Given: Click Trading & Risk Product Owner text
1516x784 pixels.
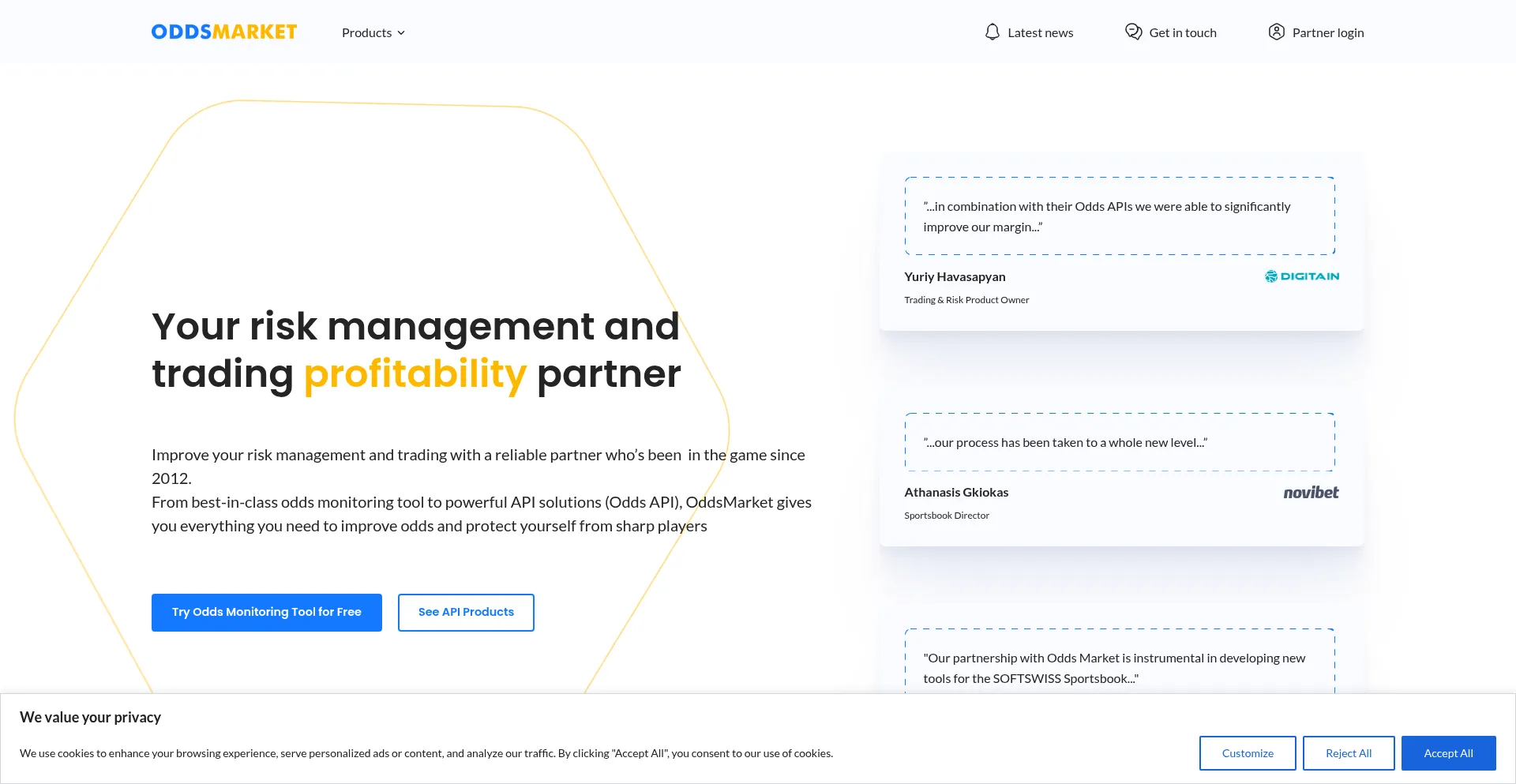Looking at the screenshot, I should coord(966,300).
